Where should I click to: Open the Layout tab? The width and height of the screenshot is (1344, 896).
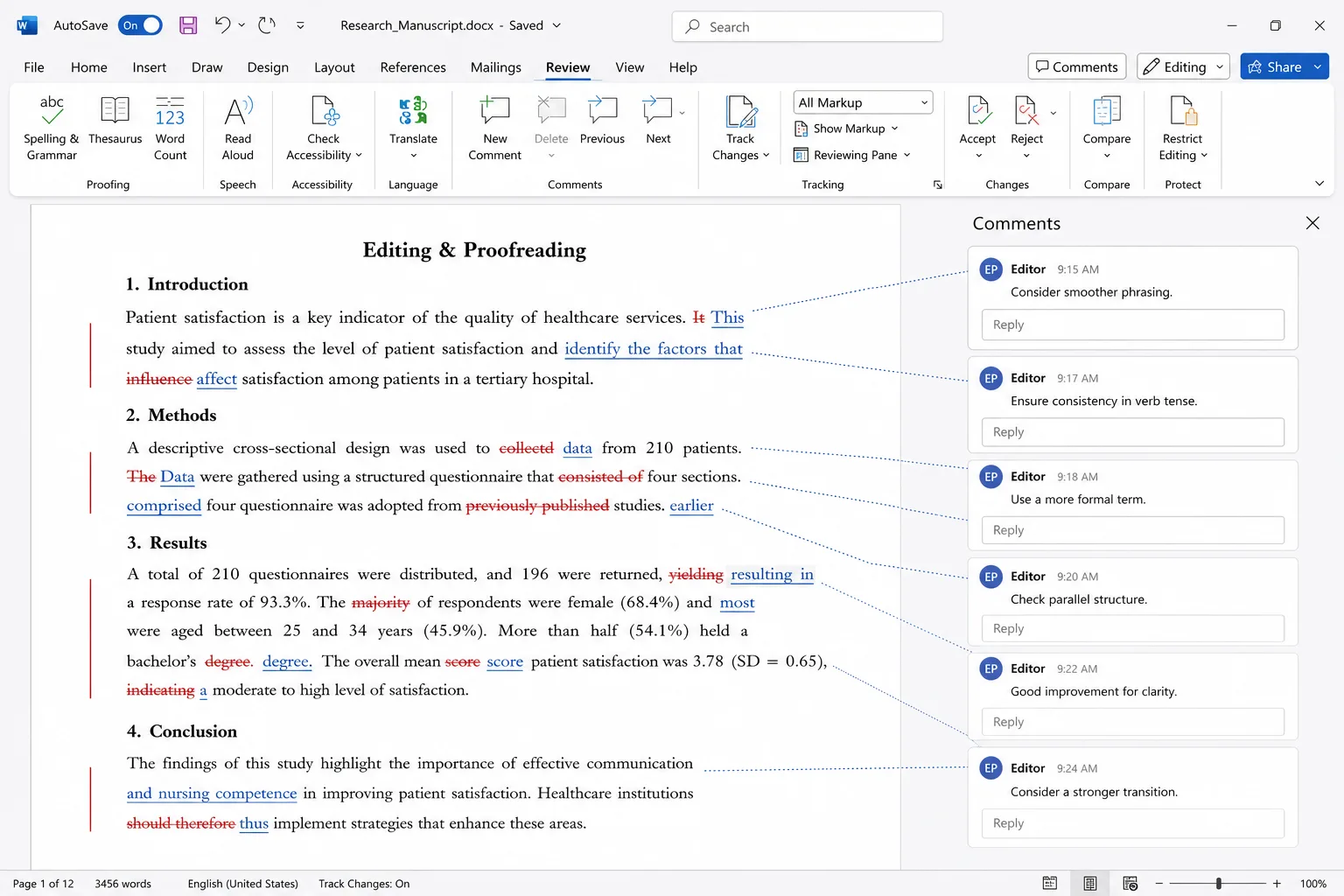point(334,67)
